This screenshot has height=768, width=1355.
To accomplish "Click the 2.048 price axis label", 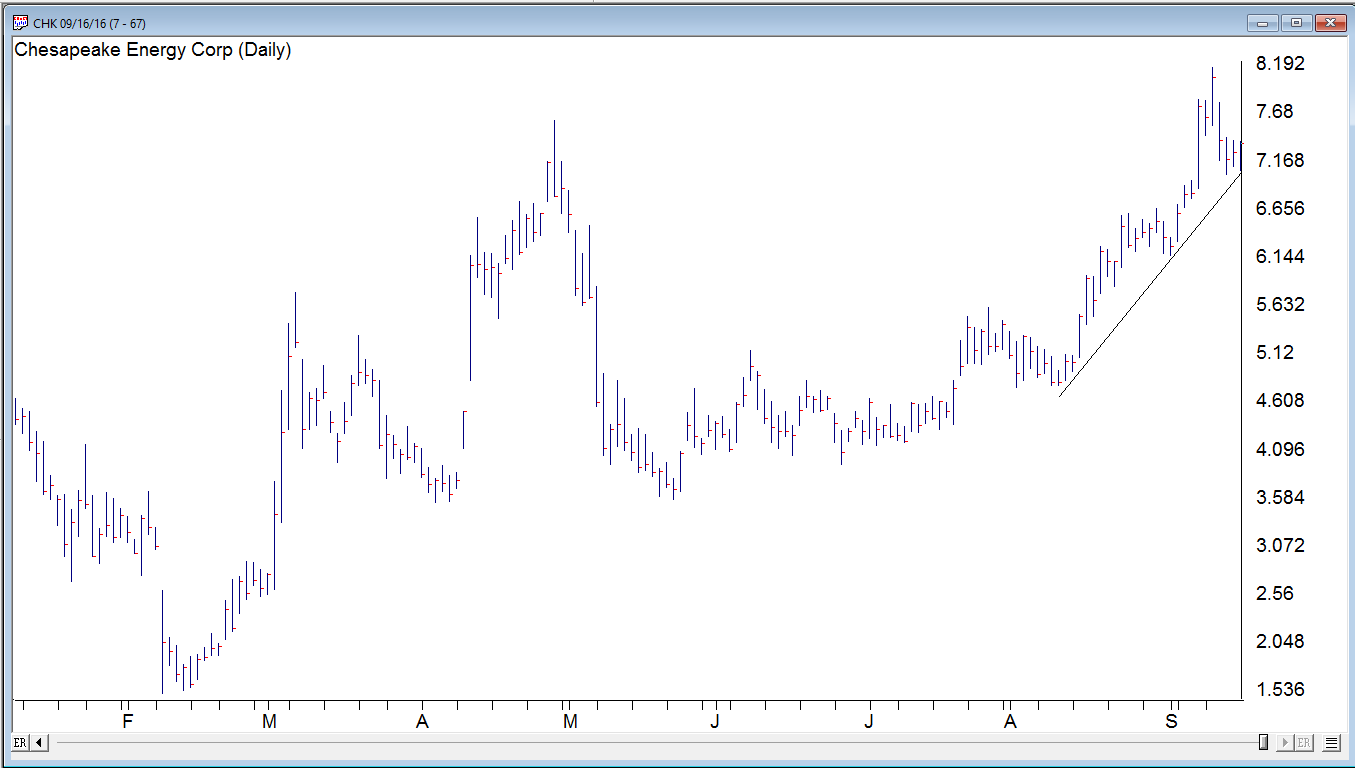I will (1280, 641).
